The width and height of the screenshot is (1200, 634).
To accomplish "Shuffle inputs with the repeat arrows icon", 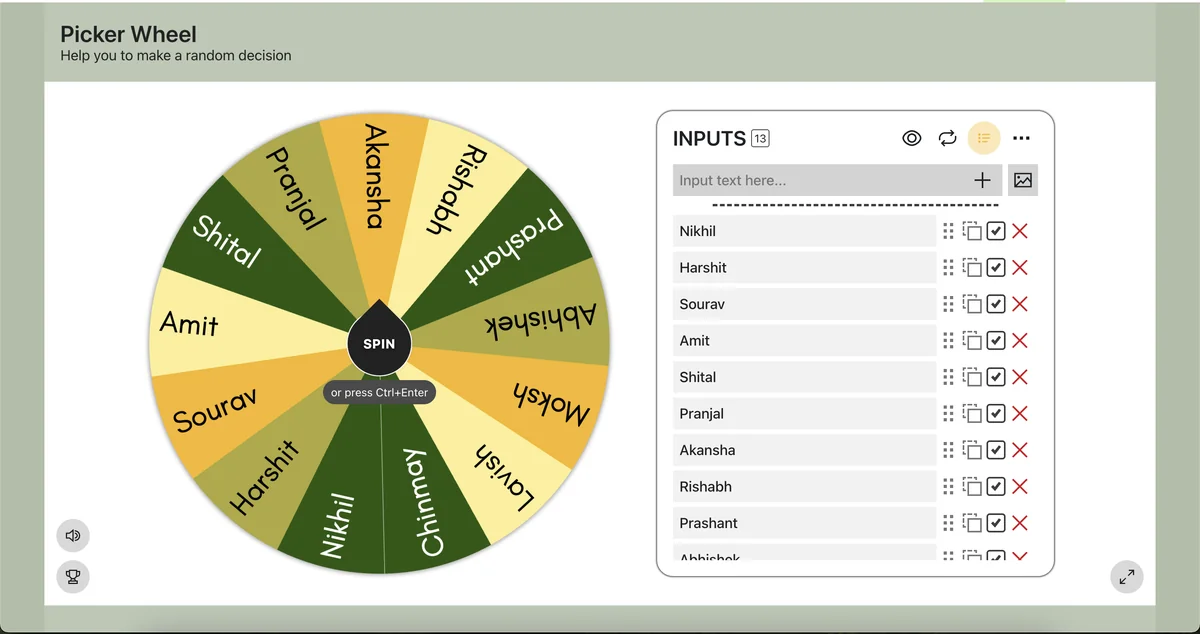I will pos(947,138).
